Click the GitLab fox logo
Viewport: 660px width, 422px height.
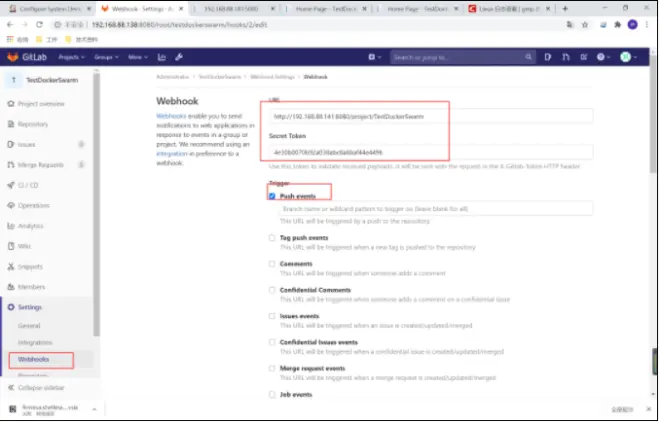pyautogui.click(x=13, y=57)
